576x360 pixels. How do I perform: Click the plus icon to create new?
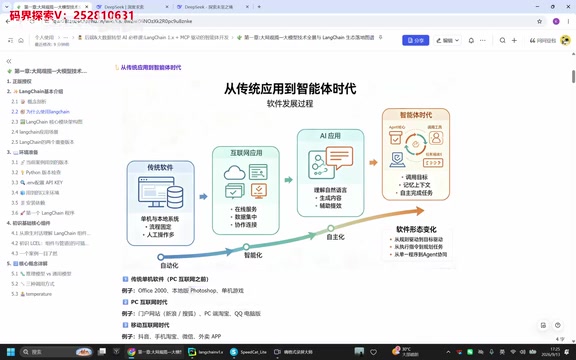514,40
